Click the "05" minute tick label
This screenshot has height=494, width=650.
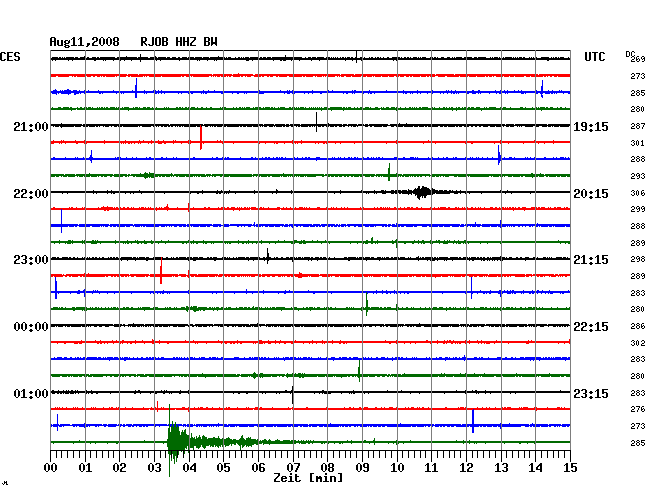click(x=223, y=468)
